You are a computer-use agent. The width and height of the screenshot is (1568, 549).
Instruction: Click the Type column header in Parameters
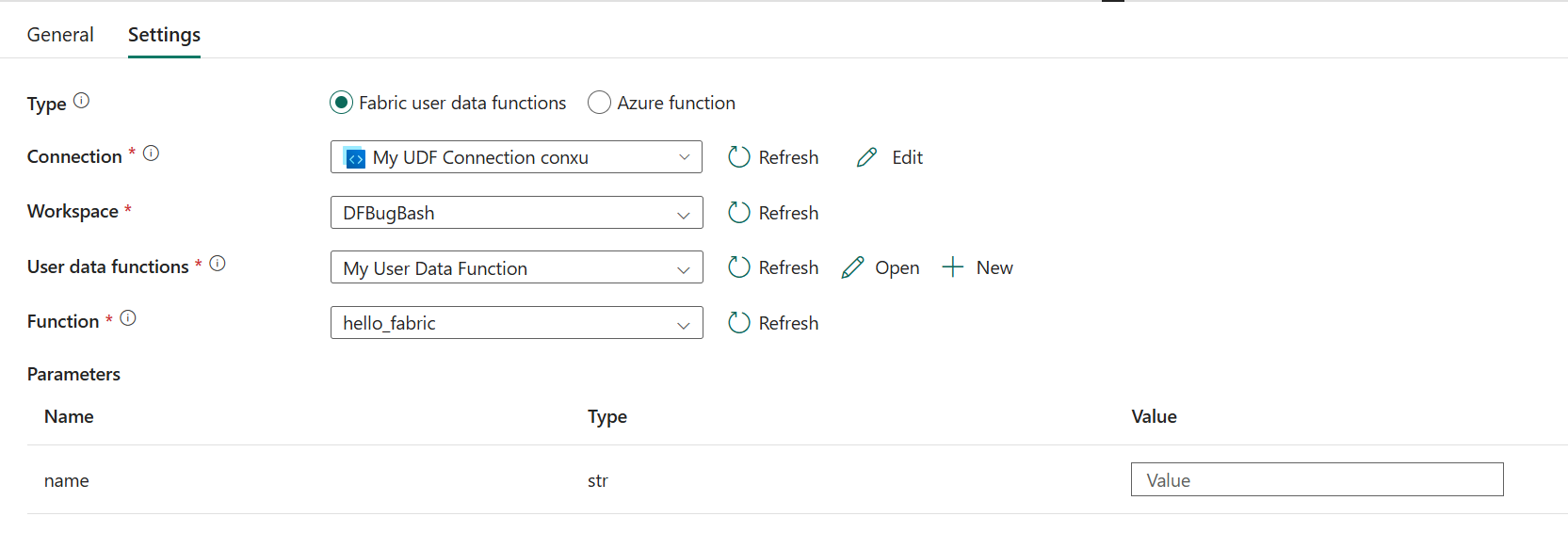click(607, 416)
